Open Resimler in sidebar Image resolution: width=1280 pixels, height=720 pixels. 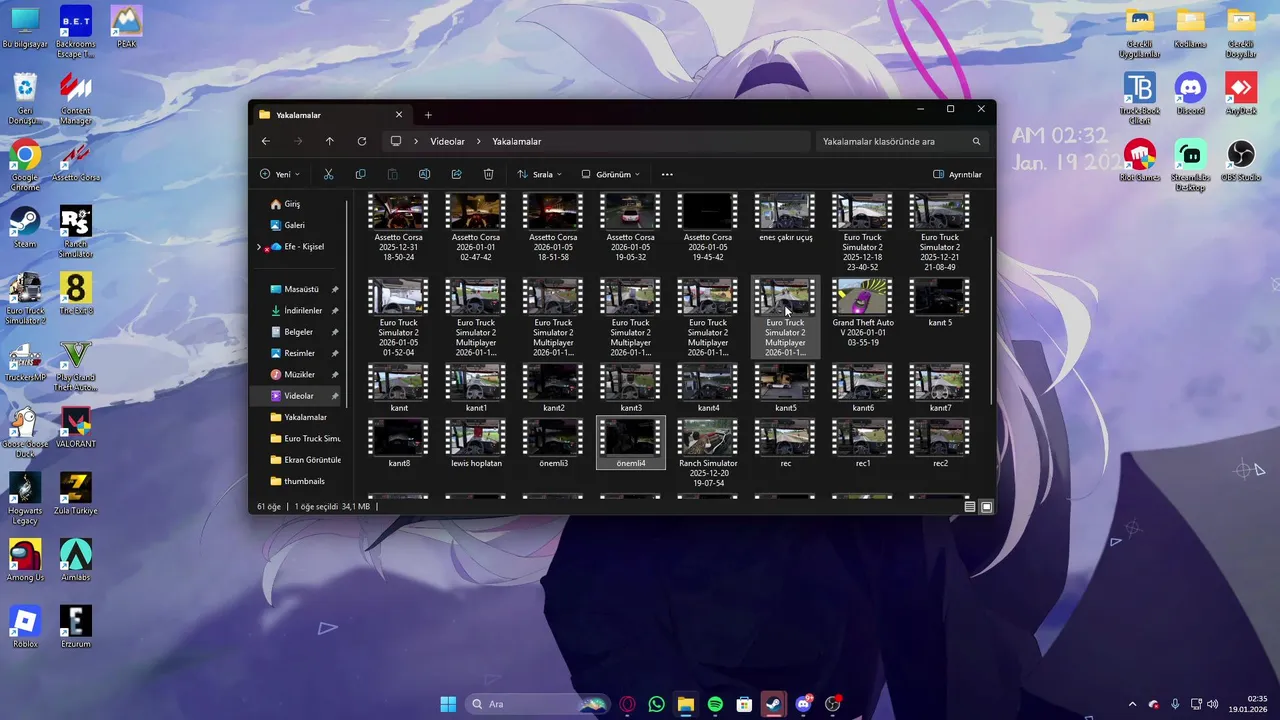point(298,353)
